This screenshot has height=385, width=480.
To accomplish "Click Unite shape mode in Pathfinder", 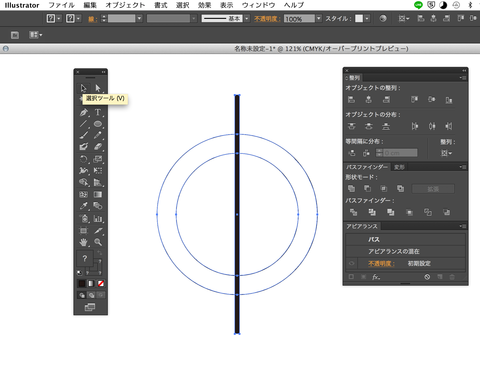I will click(351, 188).
